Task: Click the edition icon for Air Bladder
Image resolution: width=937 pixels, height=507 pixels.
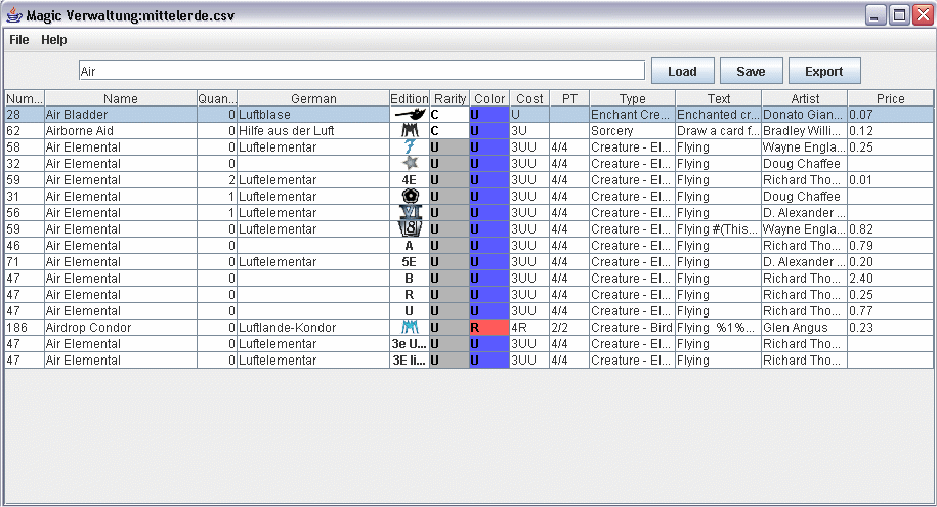Action: point(409,115)
